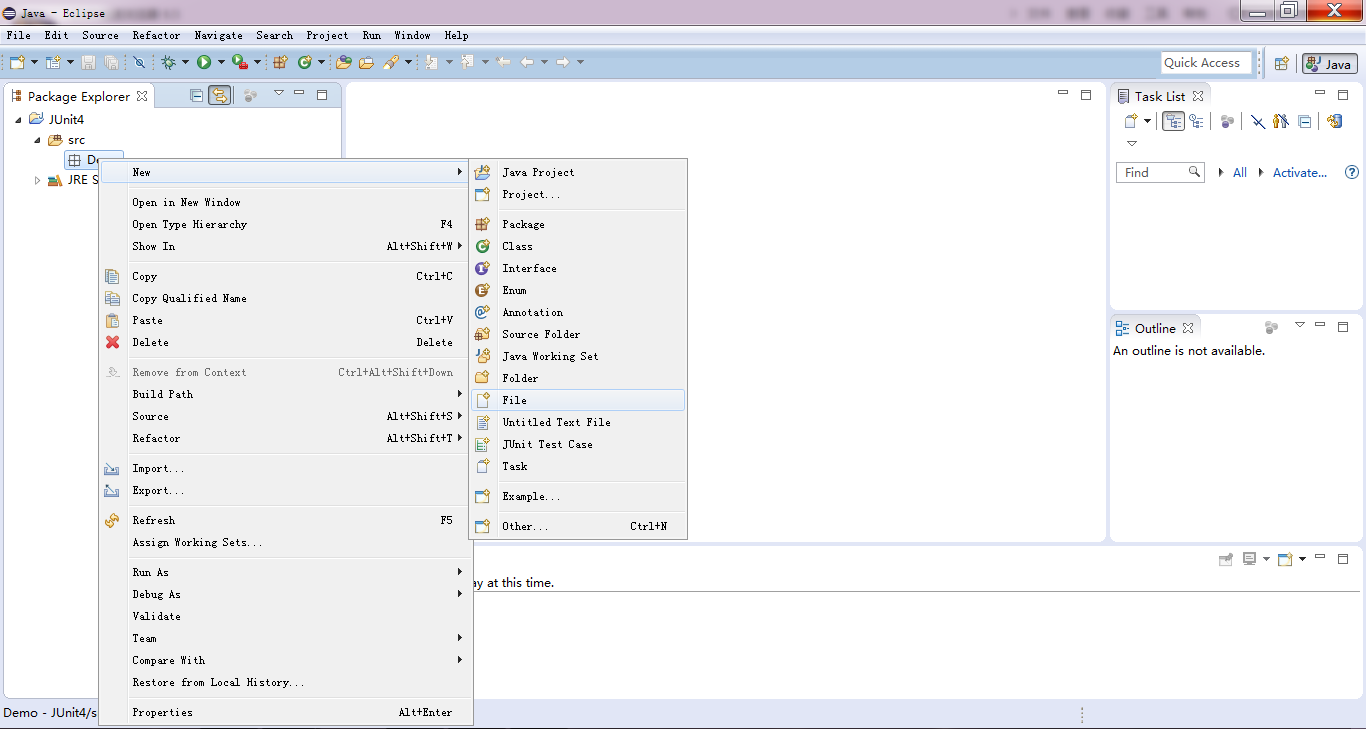The width and height of the screenshot is (1366, 729).
Task: Click the Search flashlight toolbar icon
Action: [390, 62]
